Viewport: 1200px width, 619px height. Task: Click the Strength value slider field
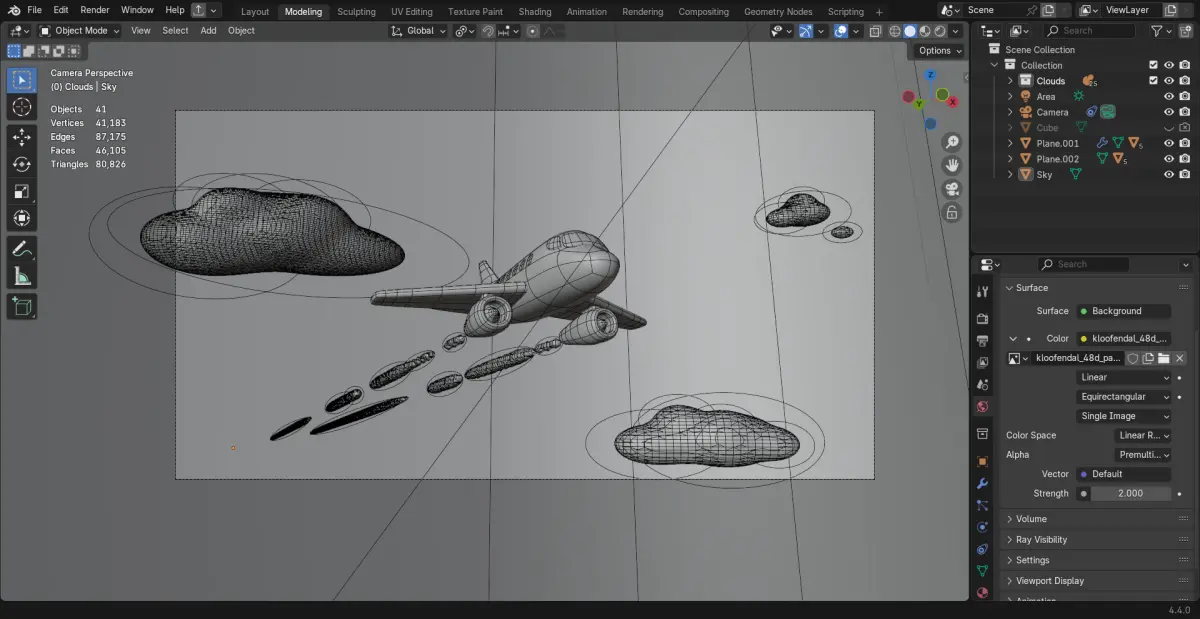(x=1131, y=494)
